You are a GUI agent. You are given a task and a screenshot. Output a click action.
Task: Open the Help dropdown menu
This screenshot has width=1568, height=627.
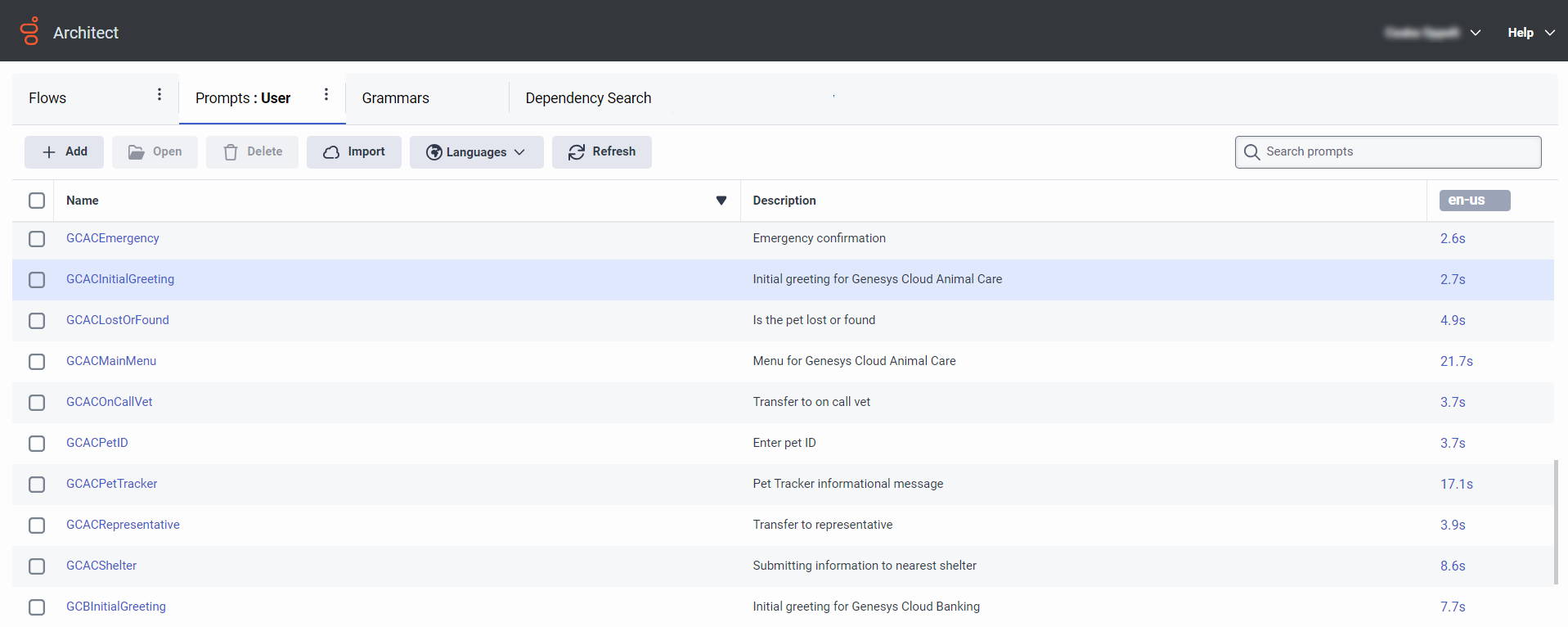tap(1531, 33)
